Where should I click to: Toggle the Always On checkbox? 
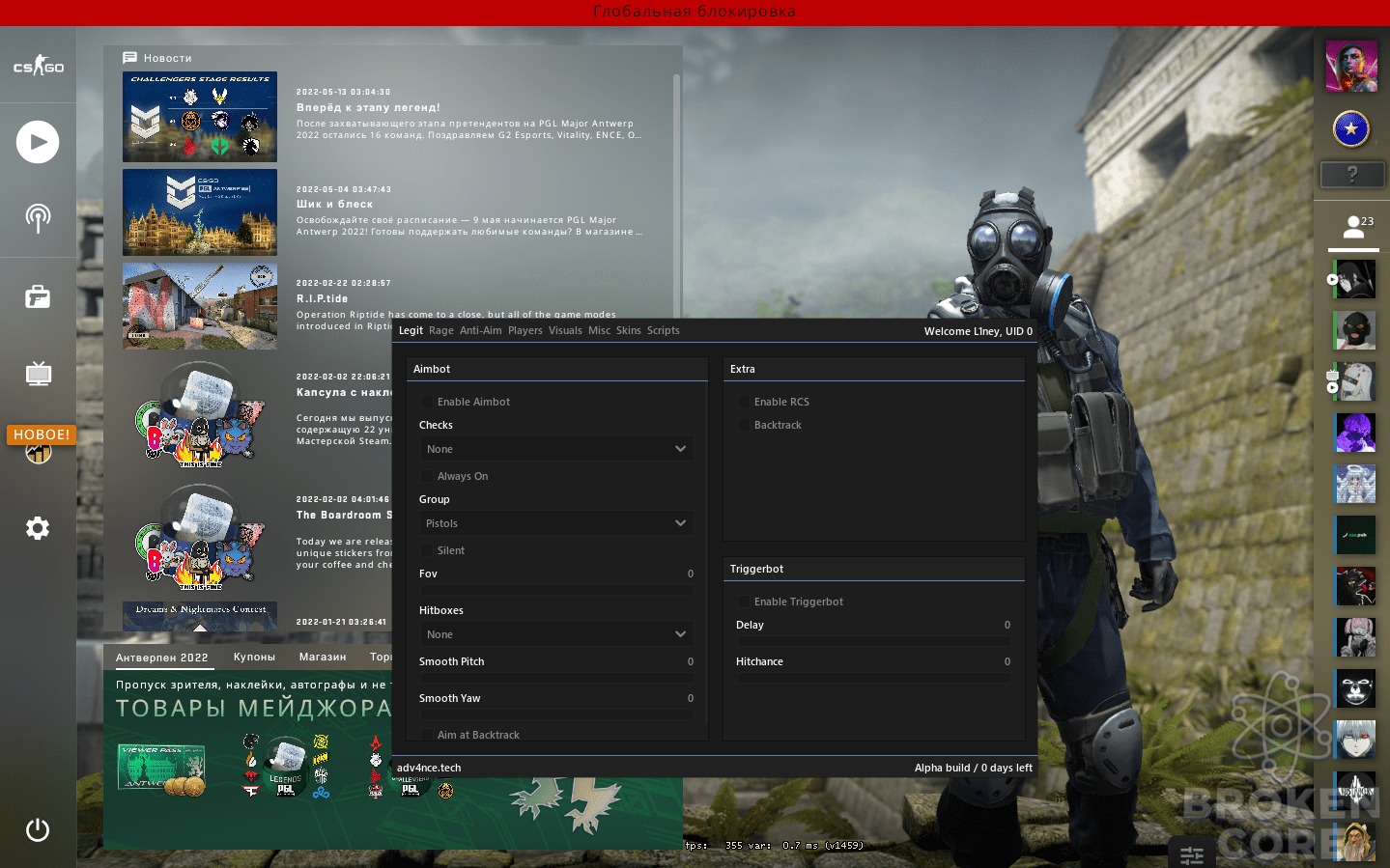click(x=427, y=476)
